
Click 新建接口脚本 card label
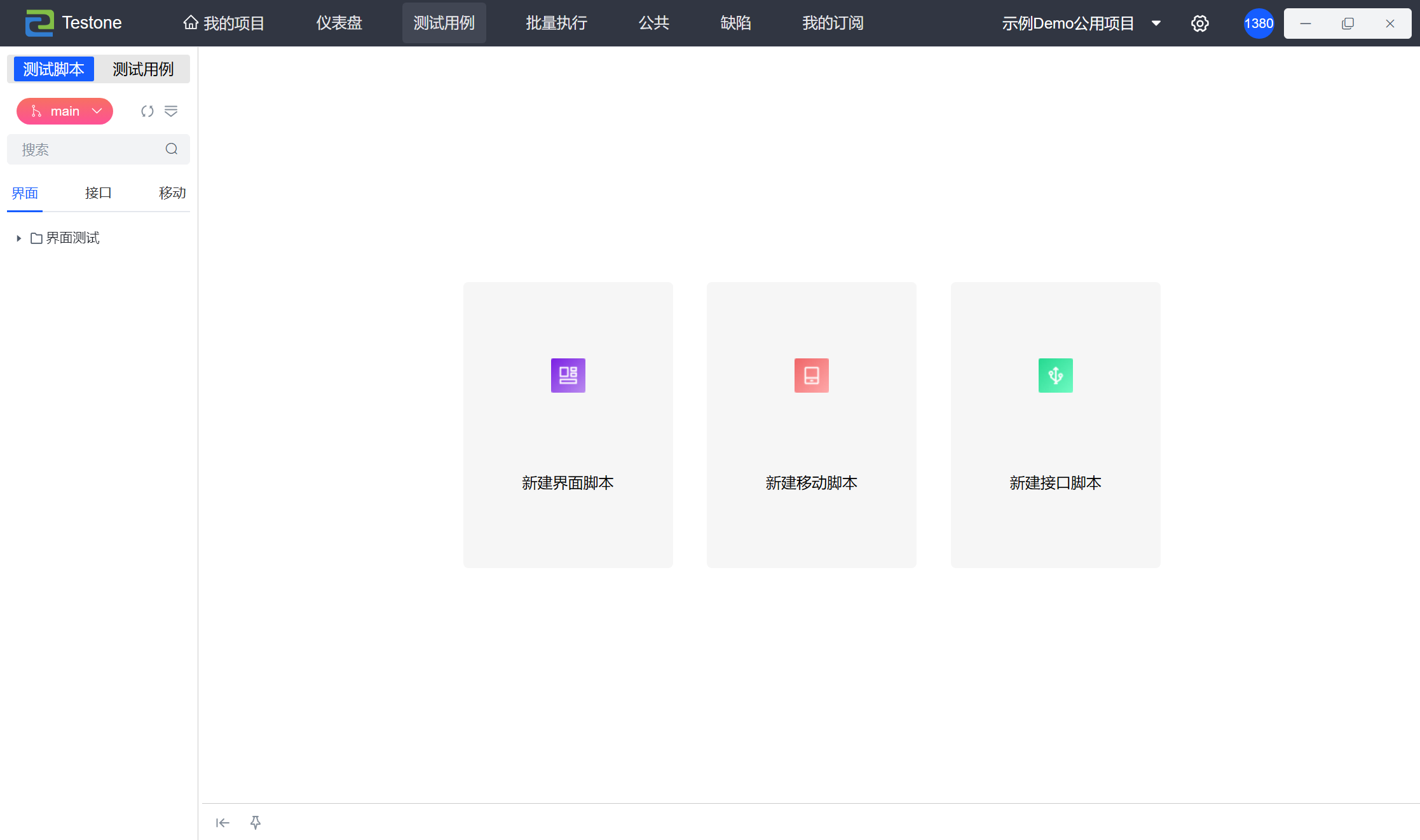(x=1056, y=483)
